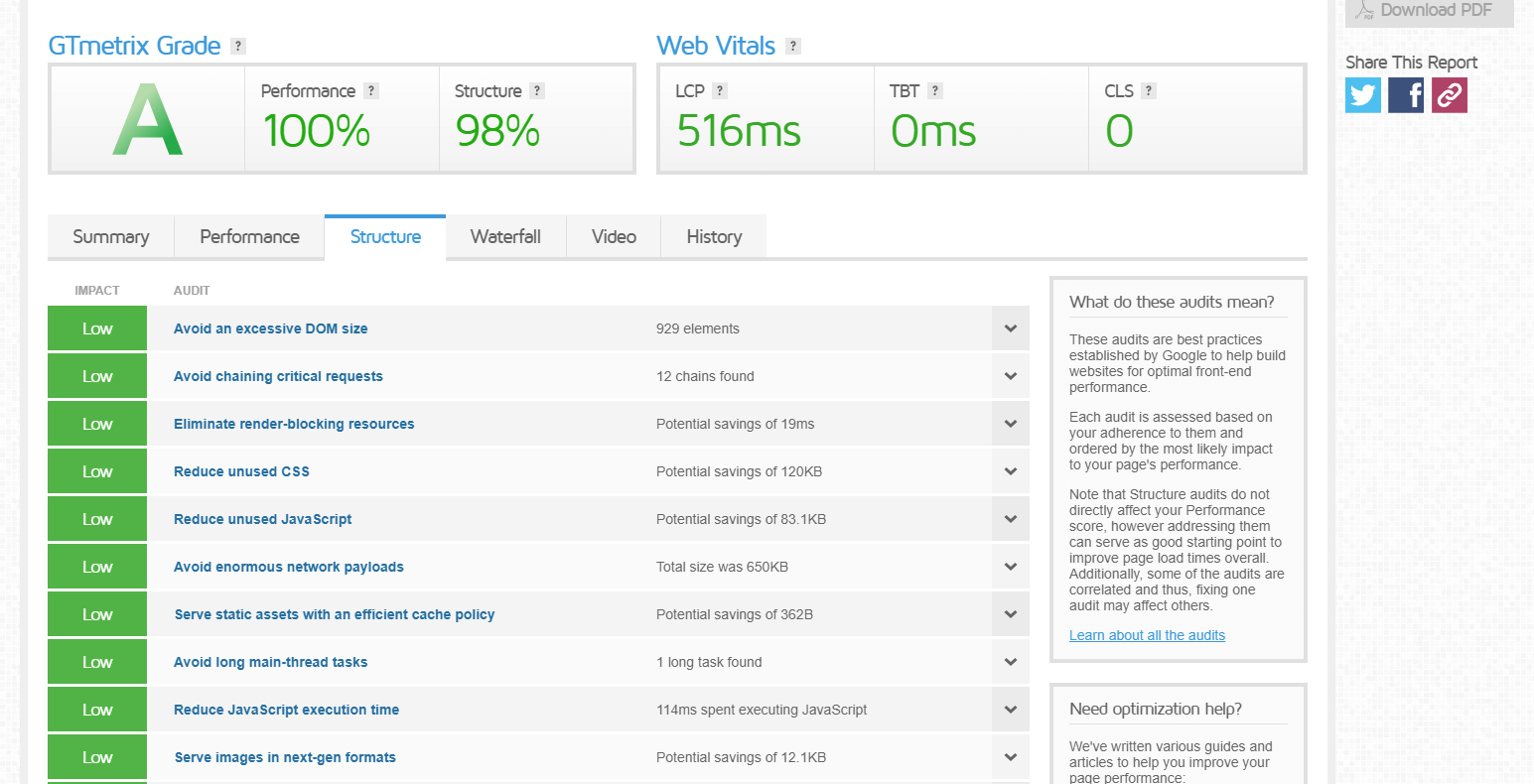Expand the next-gen formats audit chevron
This screenshot has height=784, width=1534.
click(x=1011, y=757)
